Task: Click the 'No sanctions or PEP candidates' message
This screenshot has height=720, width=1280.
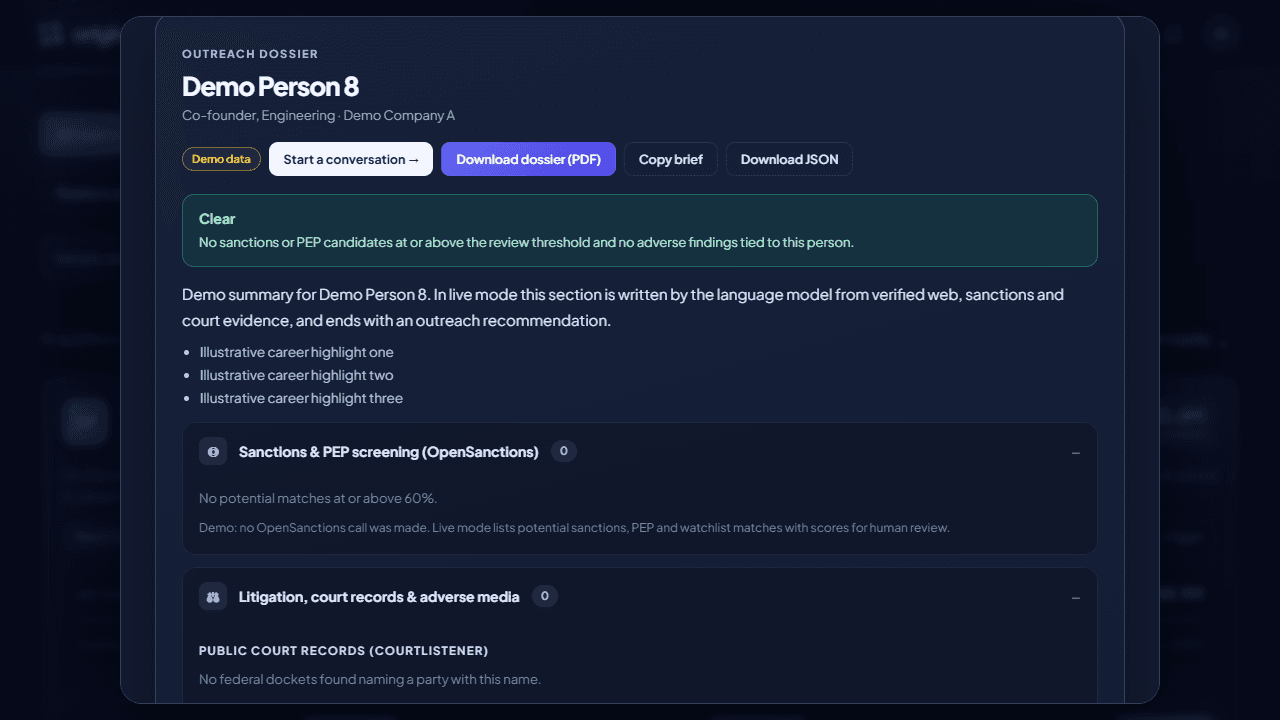Action: [526, 242]
